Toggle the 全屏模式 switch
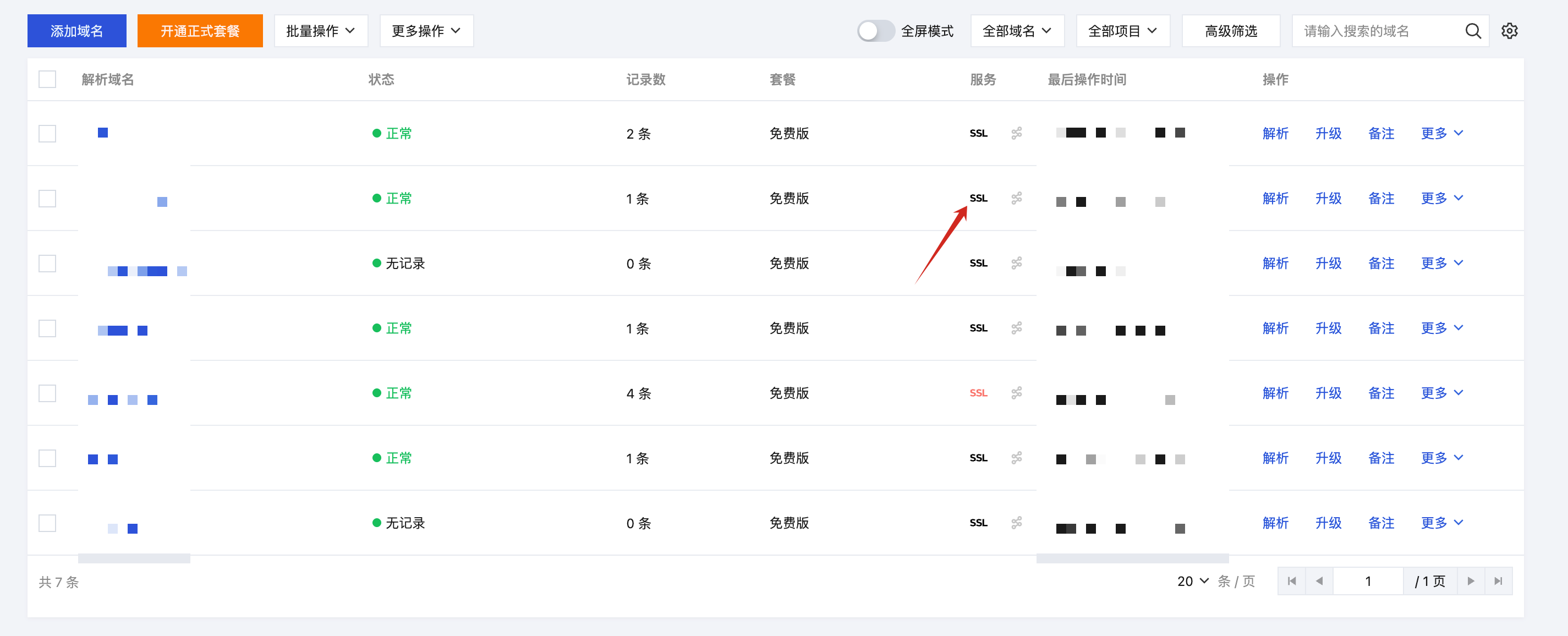This screenshot has height=636, width=1568. tap(875, 31)
